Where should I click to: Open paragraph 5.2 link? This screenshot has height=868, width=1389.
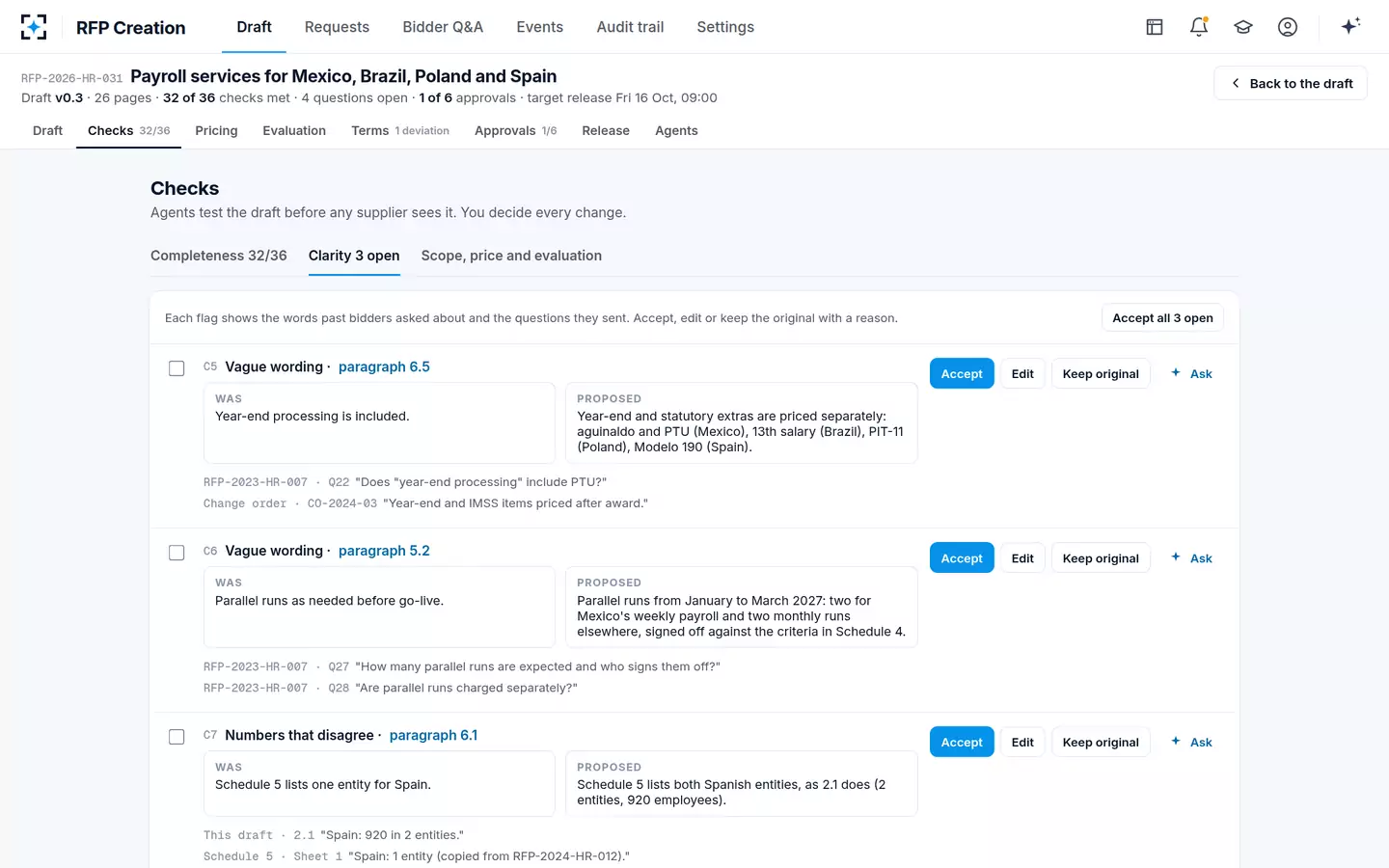click(384, 551)
